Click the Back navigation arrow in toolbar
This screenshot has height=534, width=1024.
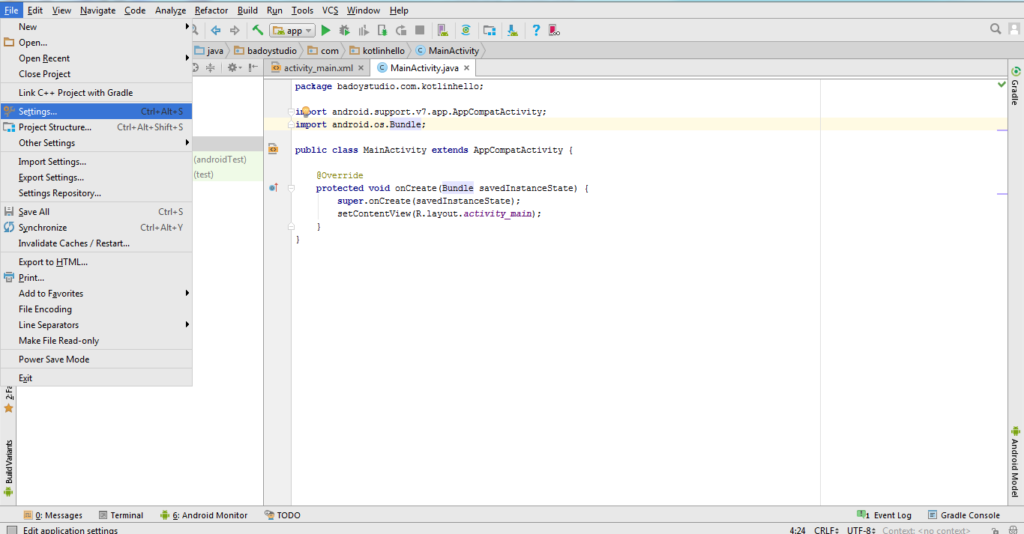[215, 30]
